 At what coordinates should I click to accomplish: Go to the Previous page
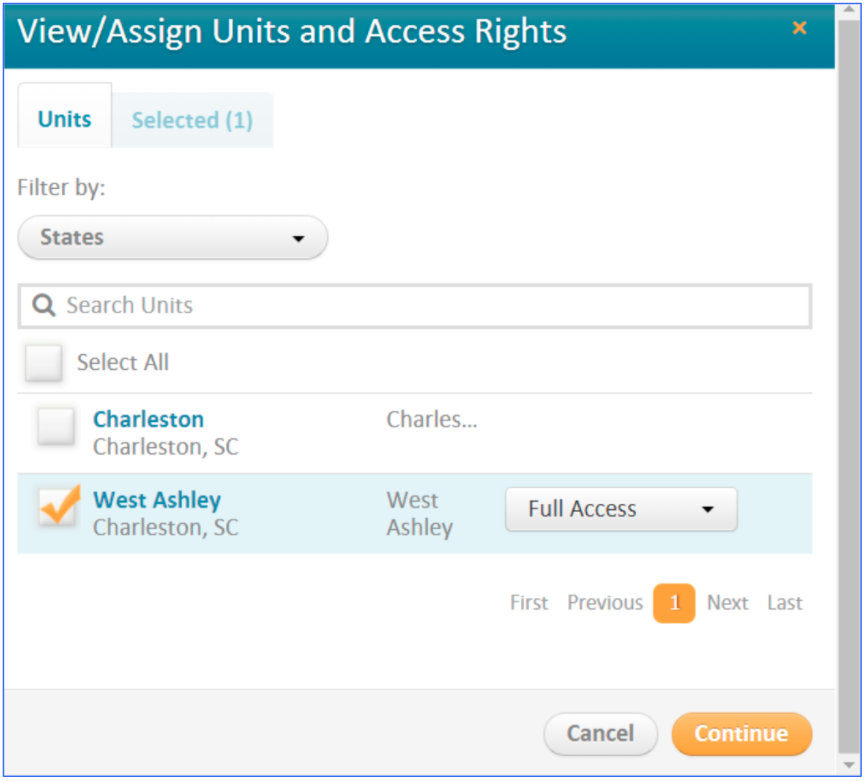click(x=604, y=603)
